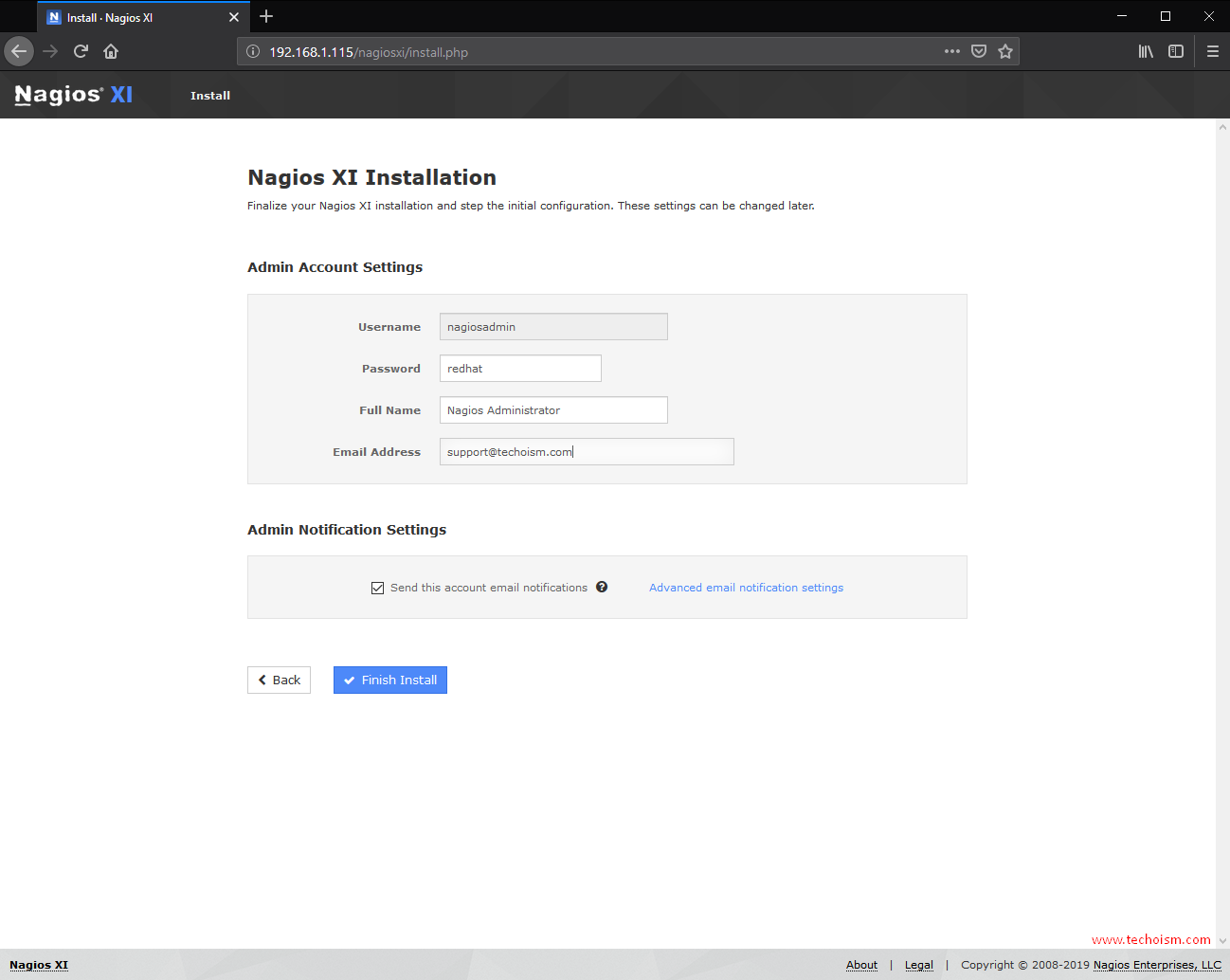Image resolution: width=1230 pixels, height=980 pixels.
Task: Click the Nagios XI footer link
Action: pyautogui.click(x=39, y=965)
